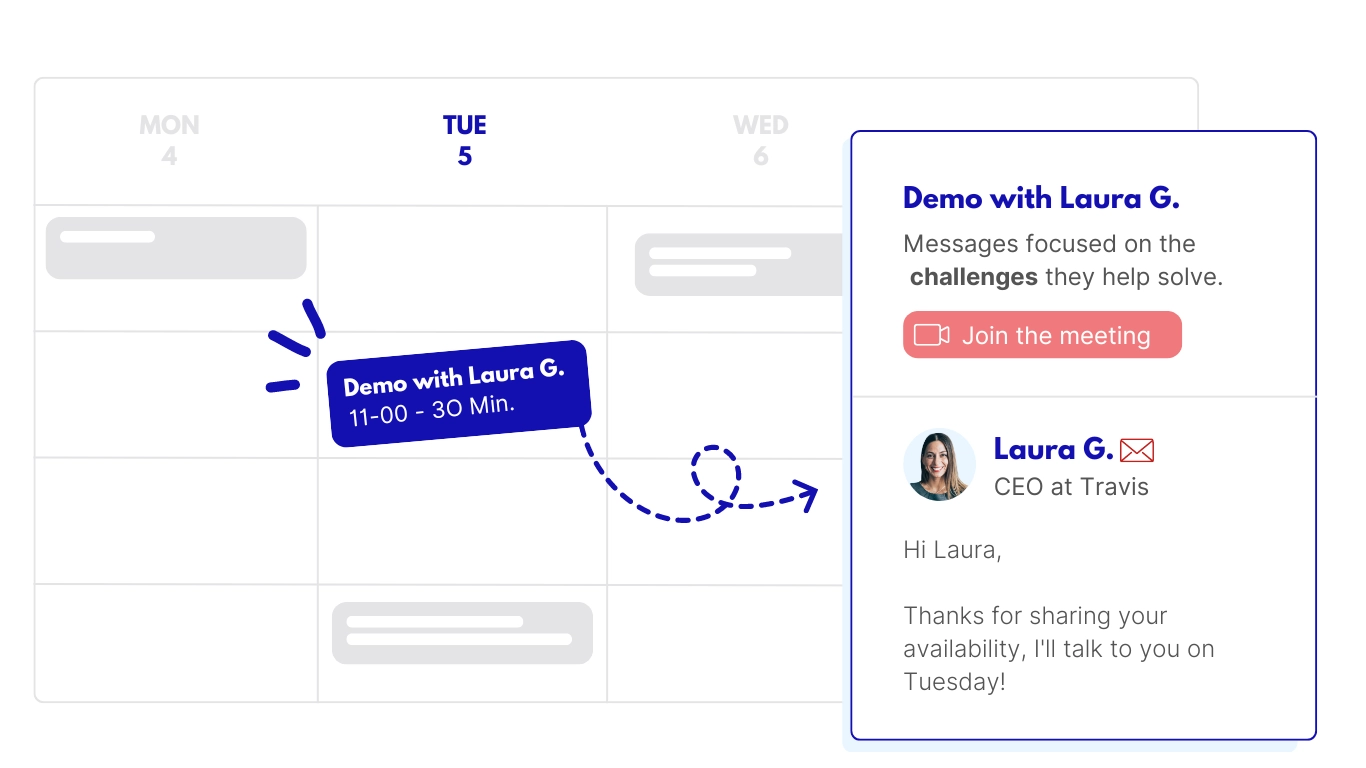This screenshot has height=768, width=1366.
Task: Select the MON 4 day header
Action: click(169, 140)
